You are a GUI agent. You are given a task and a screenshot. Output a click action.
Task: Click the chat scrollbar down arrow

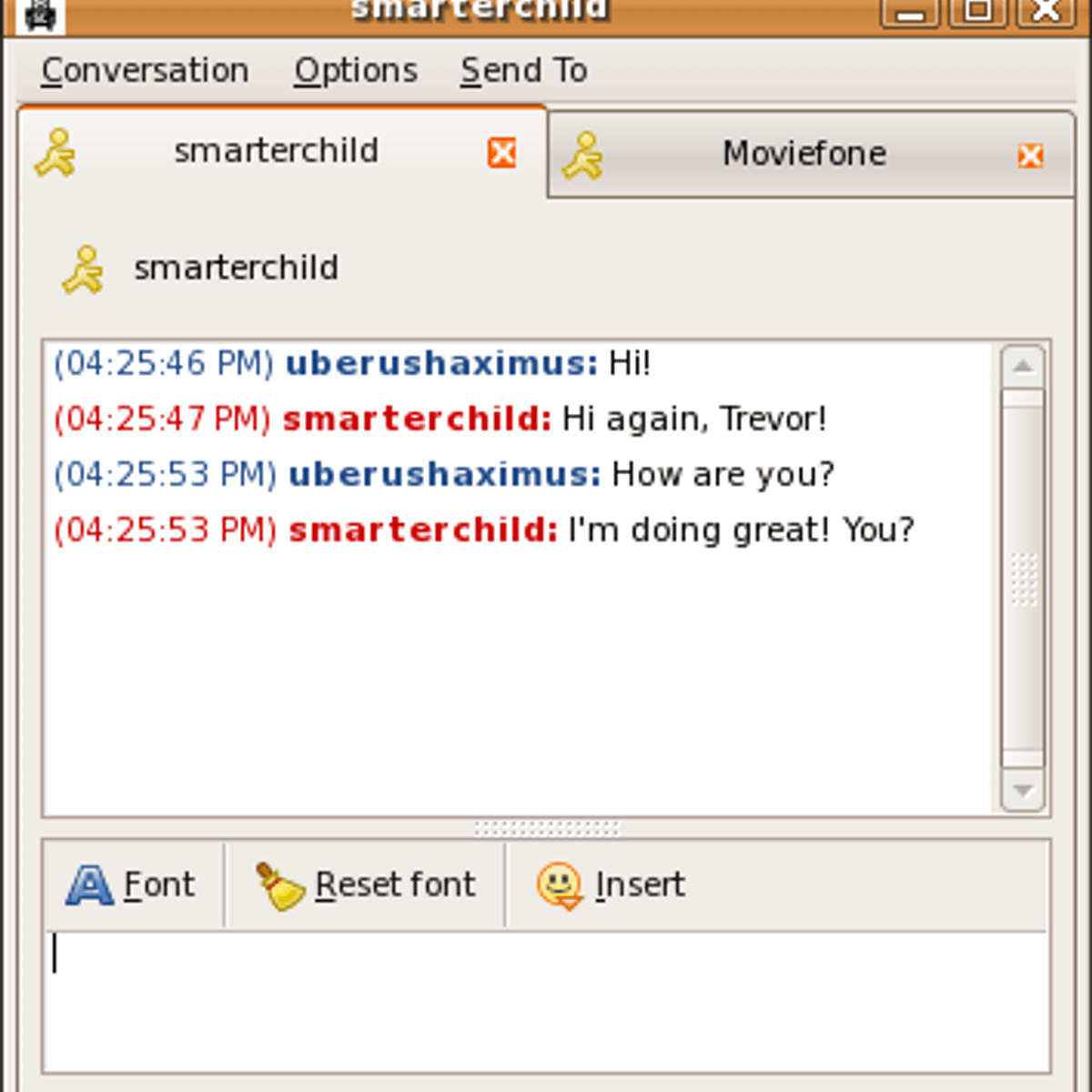click(1023, 790)
